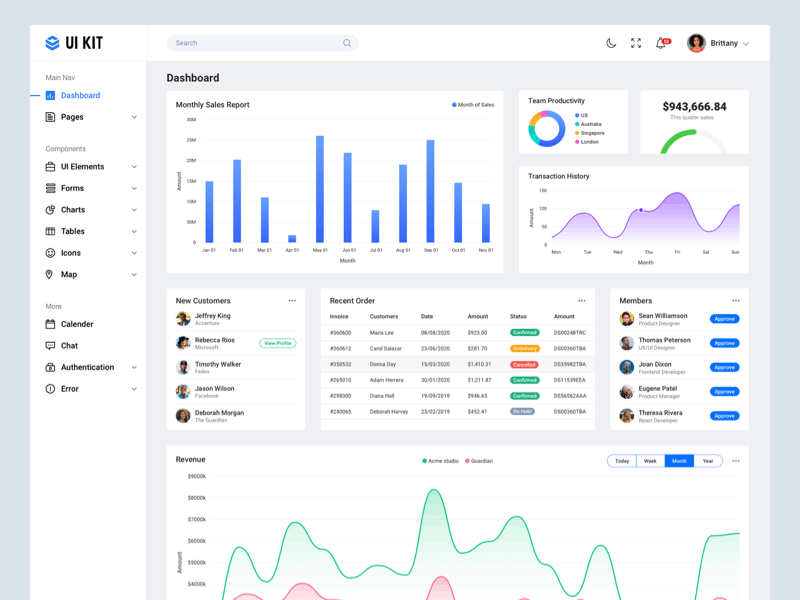Switch Revenue chart to Year tab

pos(708,461)
